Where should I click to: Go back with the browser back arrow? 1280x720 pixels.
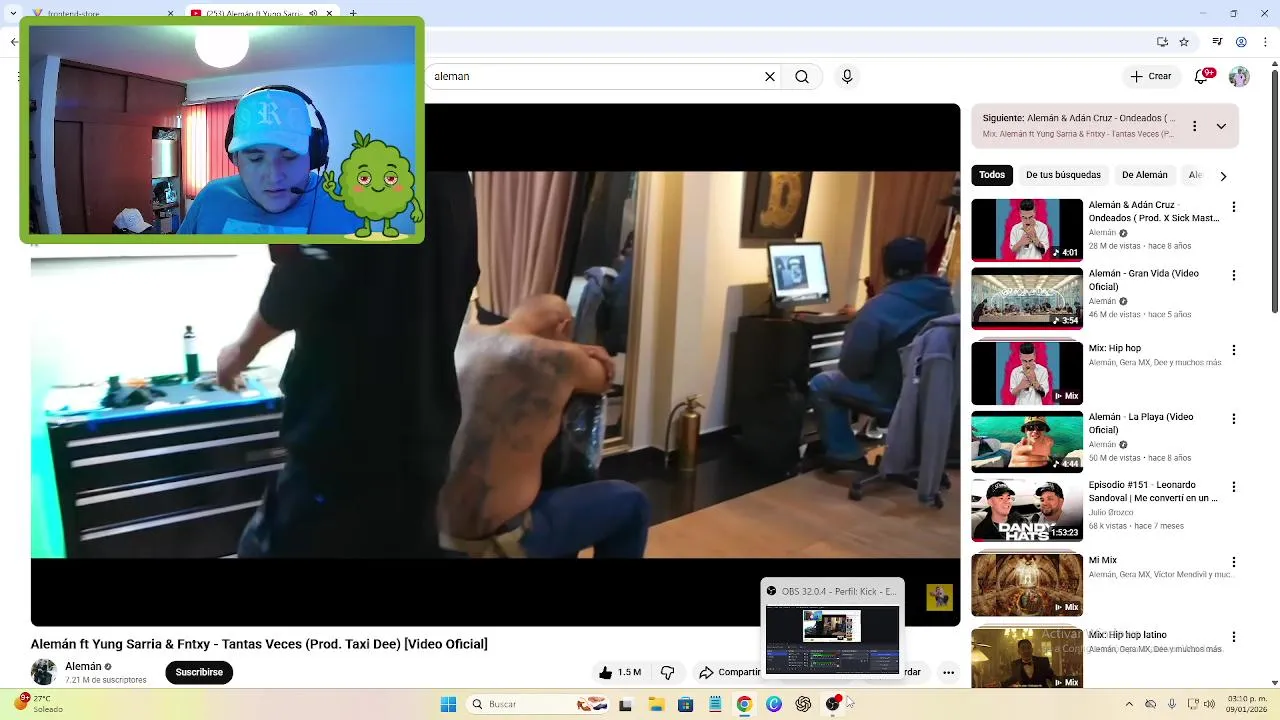[x=14, y=42]
